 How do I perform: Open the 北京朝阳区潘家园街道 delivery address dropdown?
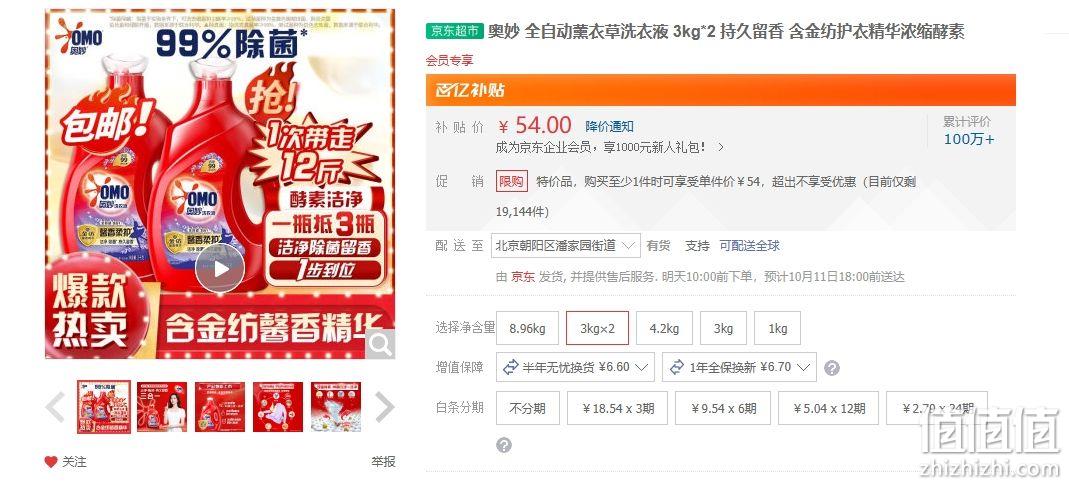[x=566, y=245]
